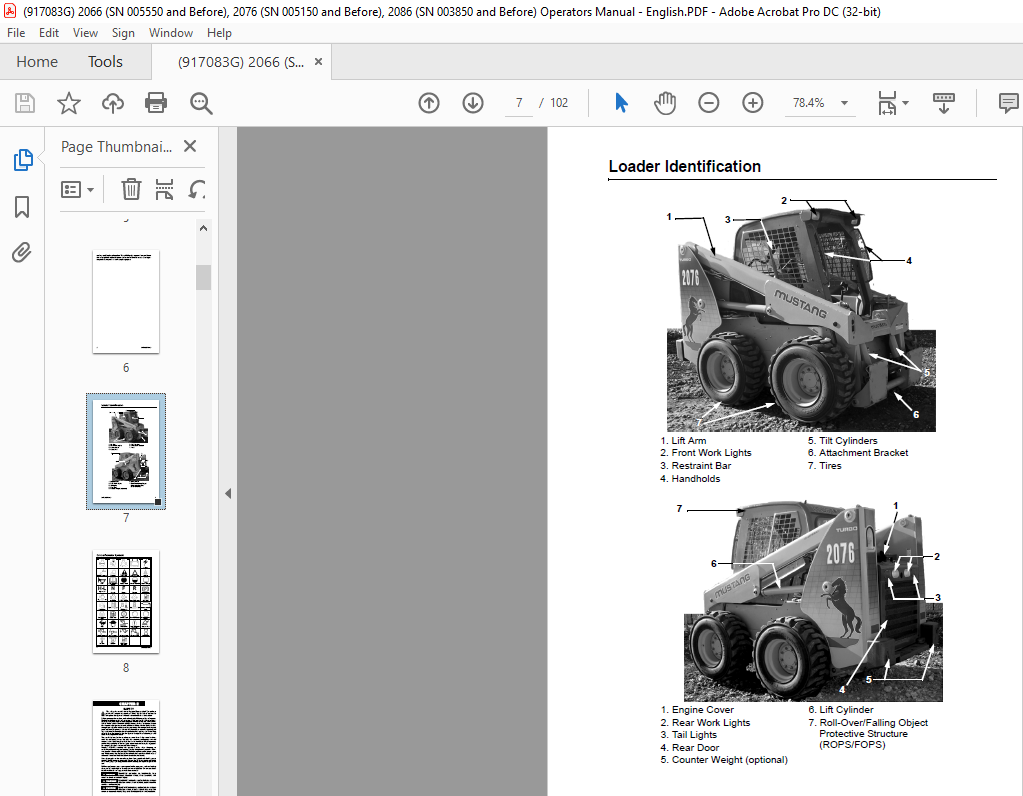This screenshot has height=796, width=1023.
Task: Open the Comment tool icon
Action: (x=1009, y=103)
